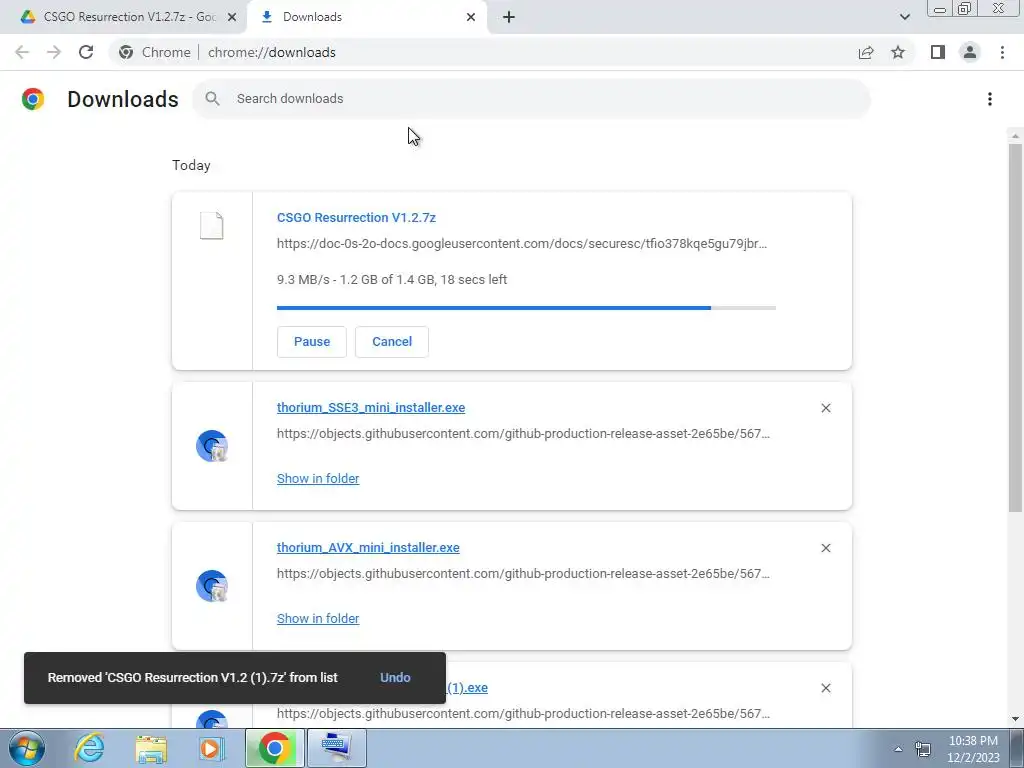Open Windows Explorer folder icon in taskbar
1024x768 pixels.
pos(151,748)
